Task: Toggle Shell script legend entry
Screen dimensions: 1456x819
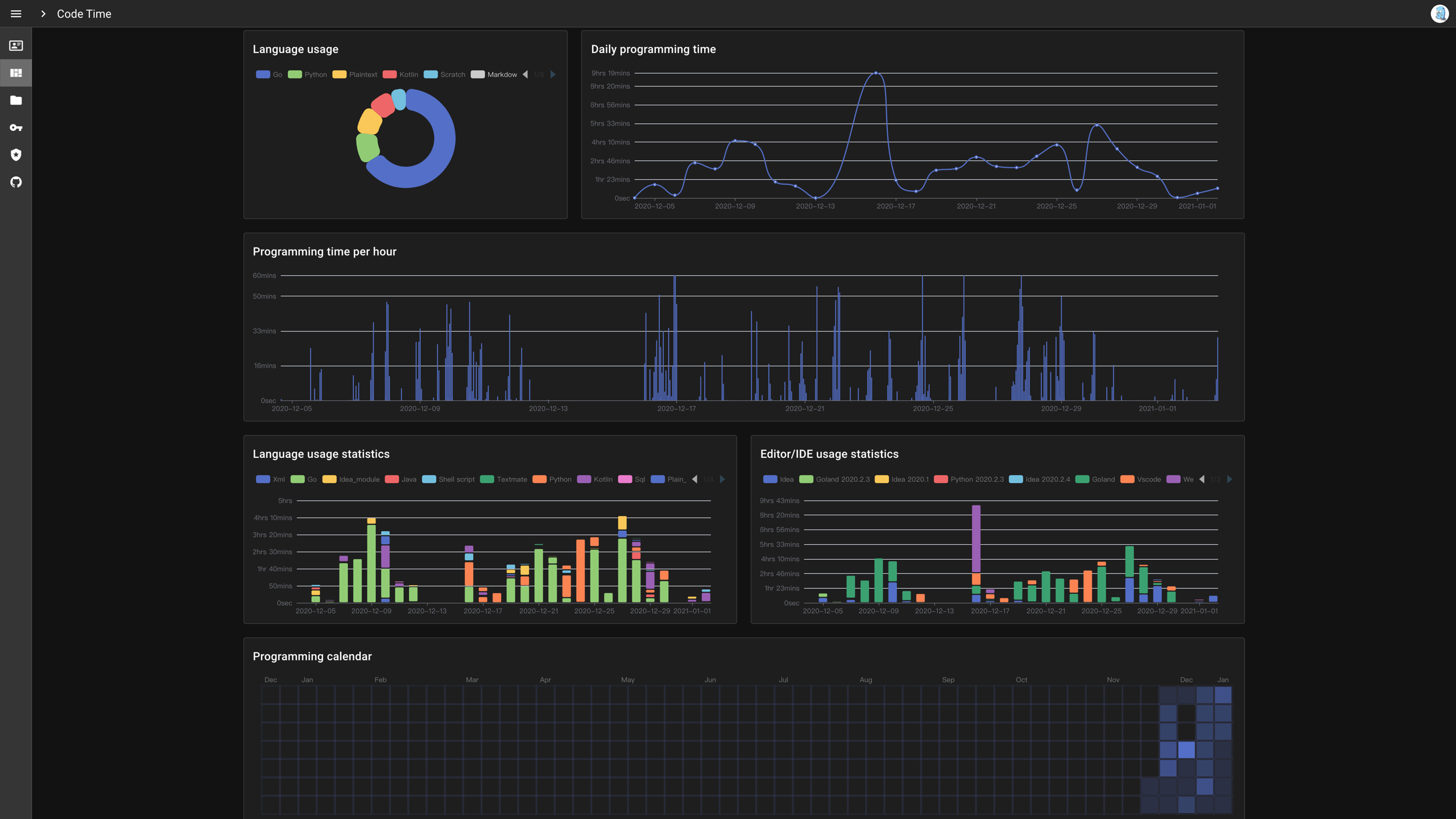Action: tap(448, 479)
